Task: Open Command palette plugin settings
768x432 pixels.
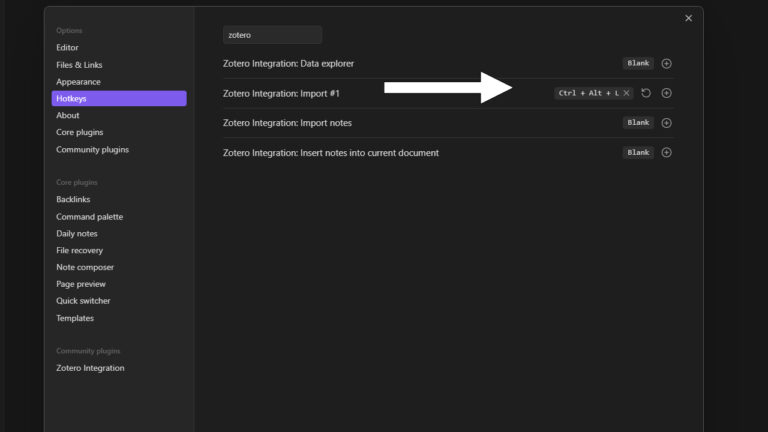Action: [x=90, y=217]
